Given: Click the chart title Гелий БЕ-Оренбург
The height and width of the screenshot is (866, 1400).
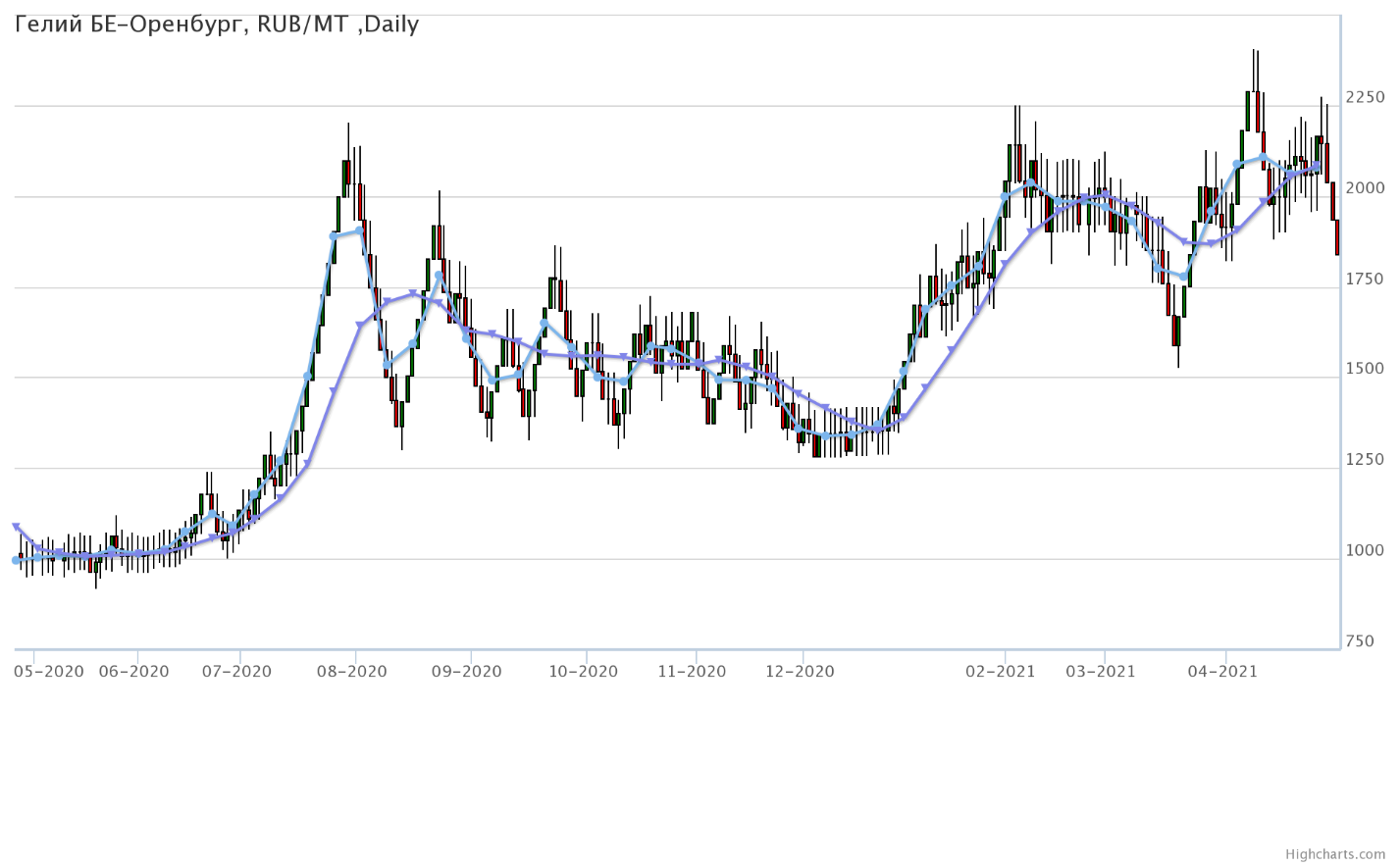Looking at the screenshot, I should click(x=217, y=25).
